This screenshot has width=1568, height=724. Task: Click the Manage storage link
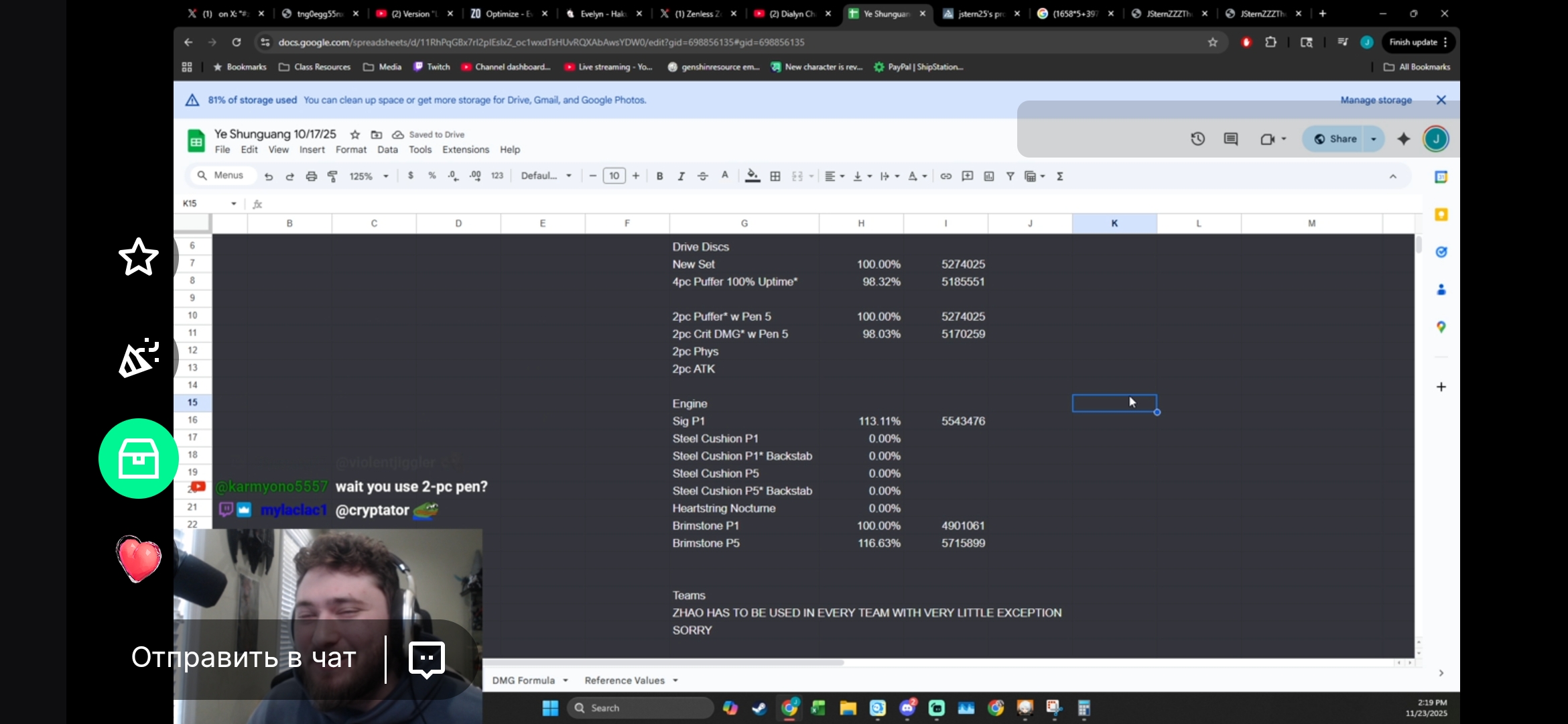pos(1376,100)
